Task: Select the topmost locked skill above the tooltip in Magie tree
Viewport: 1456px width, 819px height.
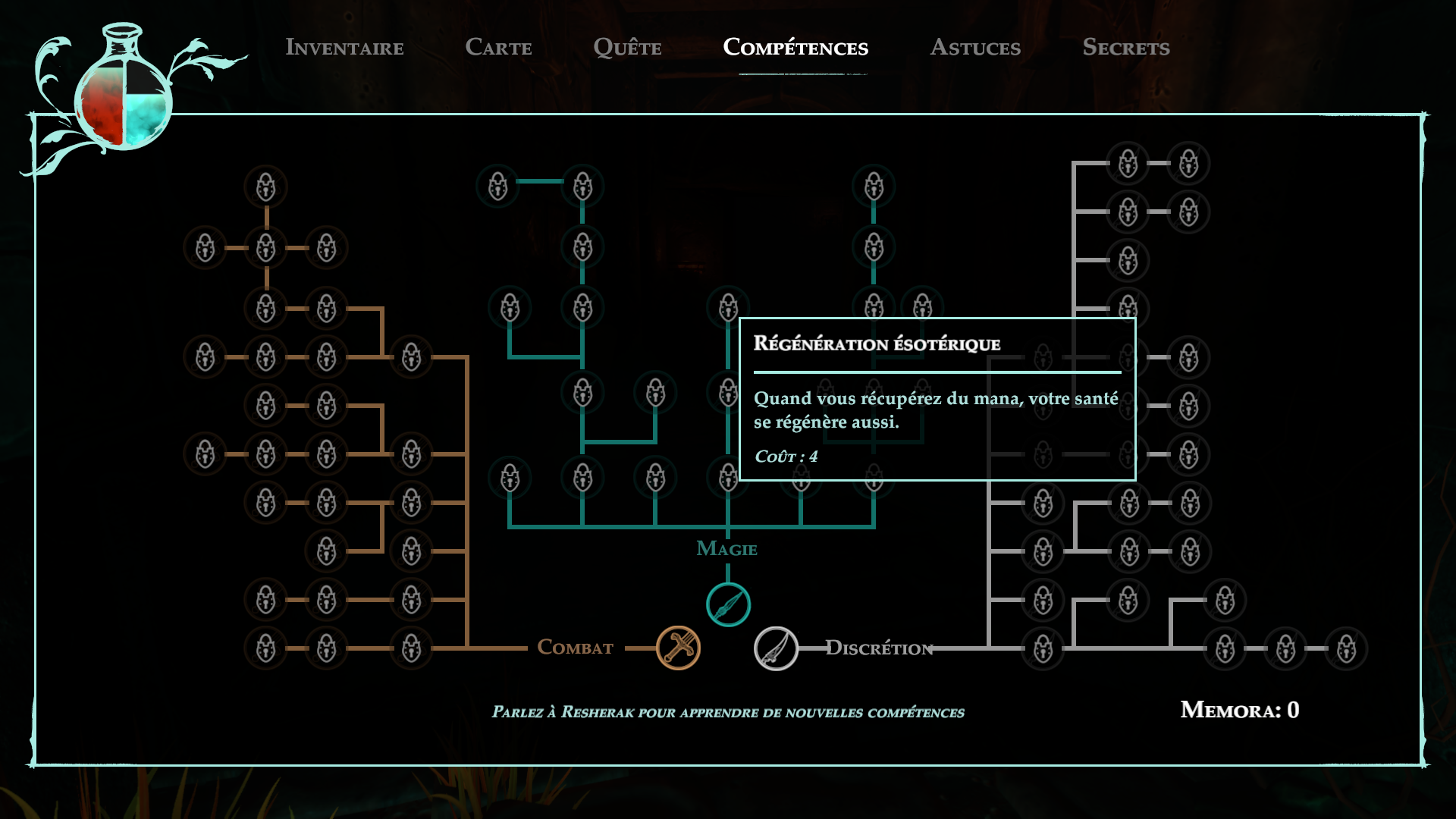Action: 874,186
